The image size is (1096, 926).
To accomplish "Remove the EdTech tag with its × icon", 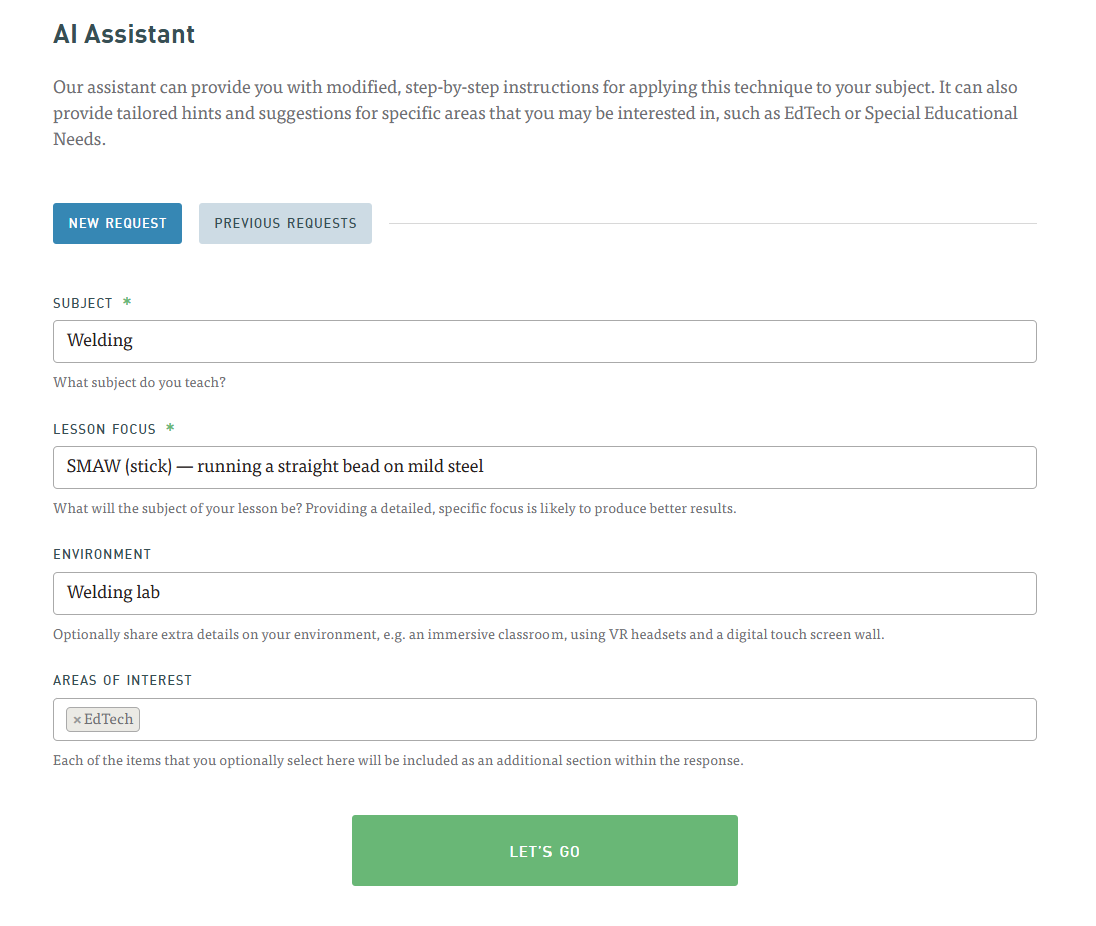I will coord(77,720).
